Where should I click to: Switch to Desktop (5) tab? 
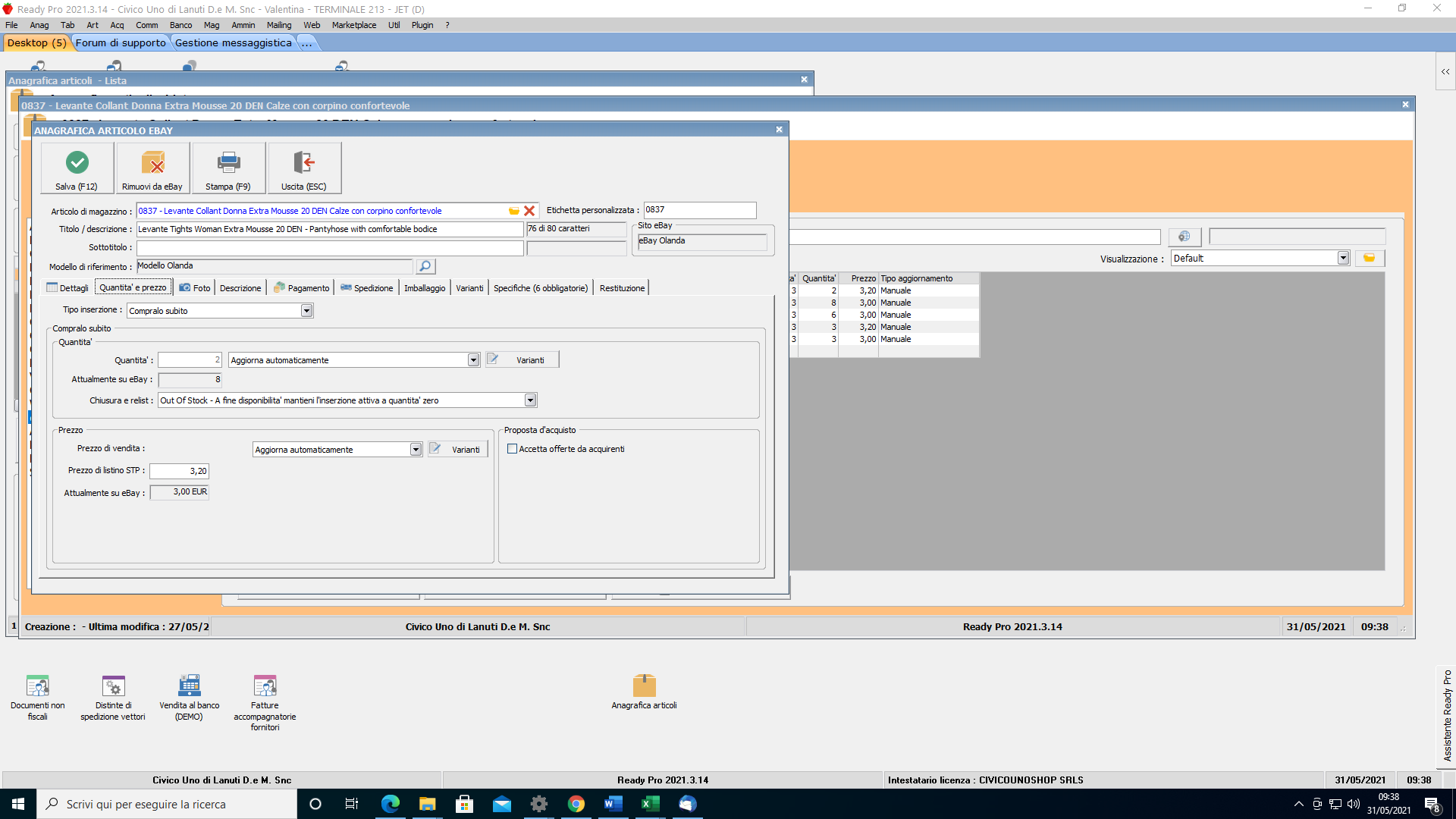(x=36, y=43)
